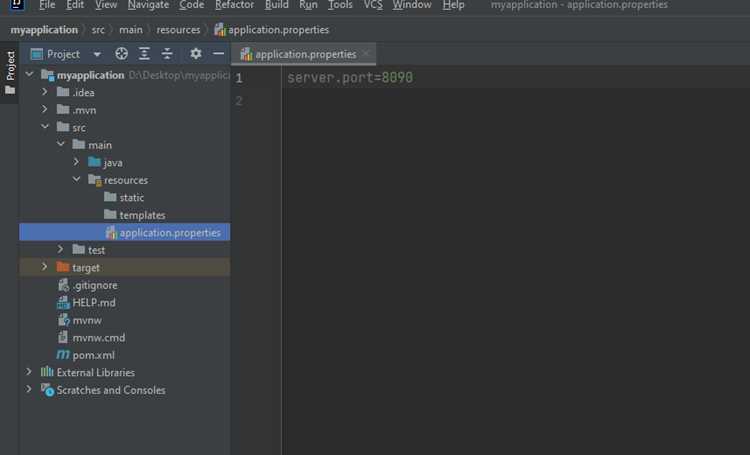Click the locate file crosshair icon
This screenshot has width=750, height=455.
[121, 54]
